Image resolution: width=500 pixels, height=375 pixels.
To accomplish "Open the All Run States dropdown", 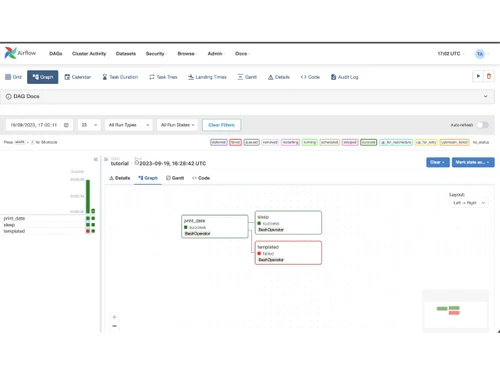I will 177,125.
